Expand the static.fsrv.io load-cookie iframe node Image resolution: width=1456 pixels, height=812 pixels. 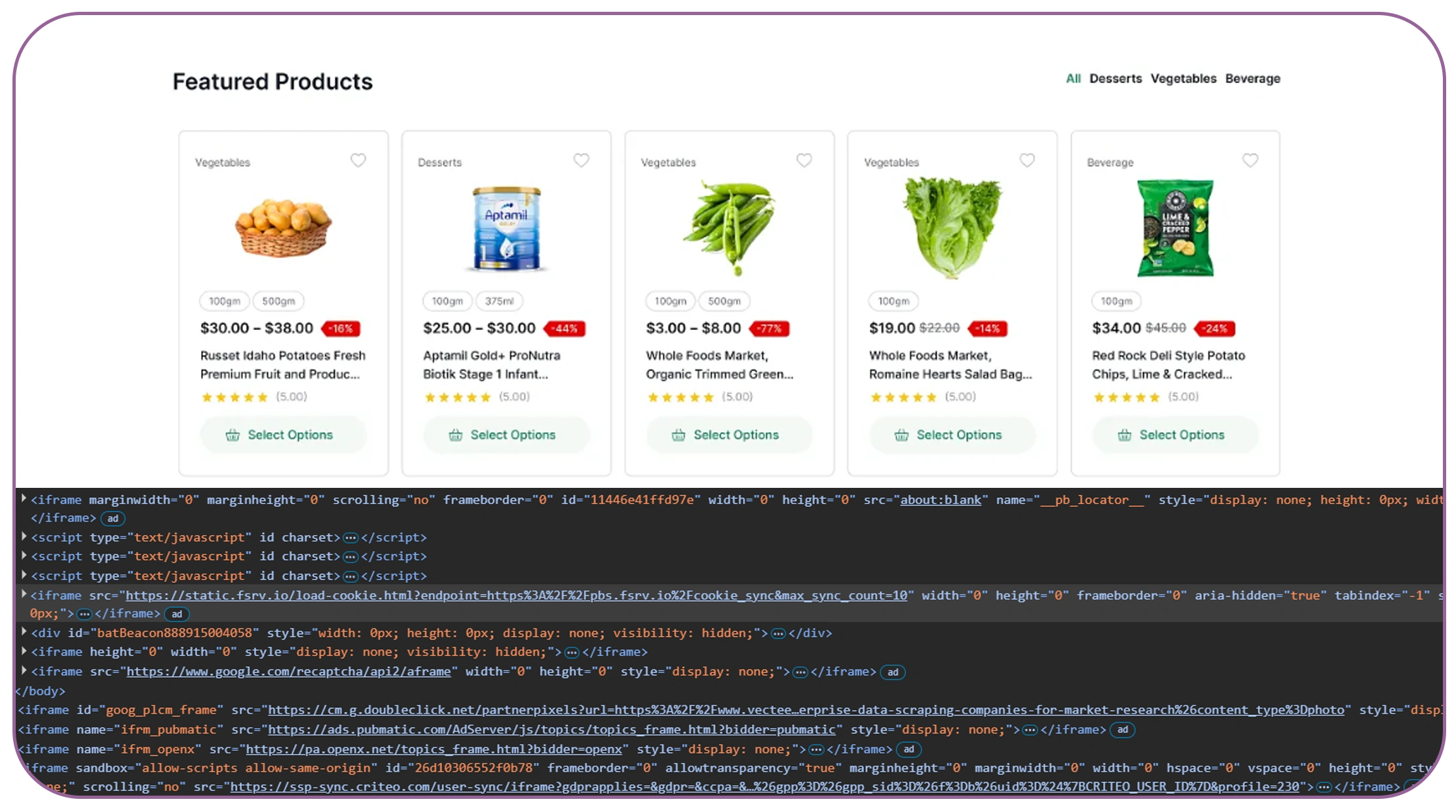point(24,594)
